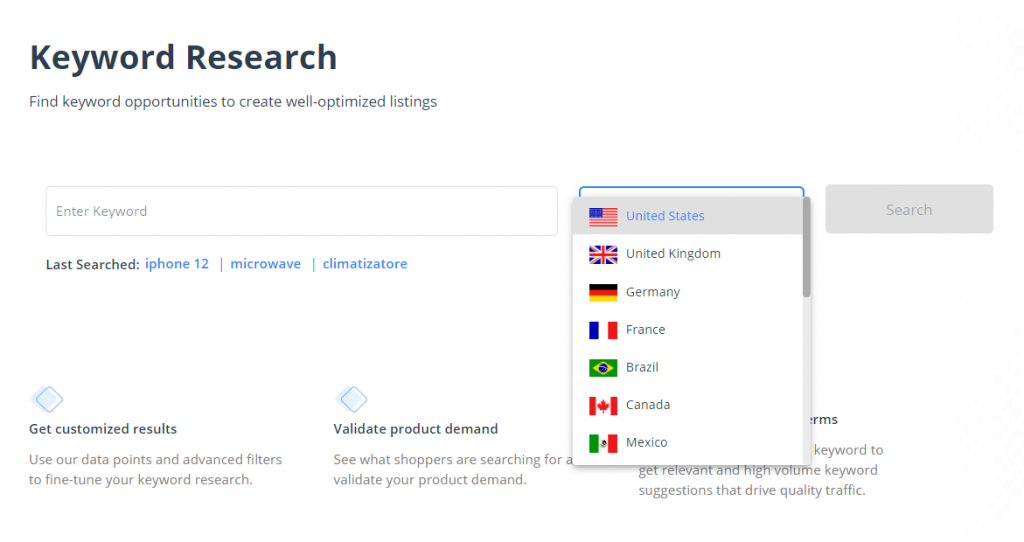Open last searched term iphone 12
Screen dimensions: 1024x542
point(177,264)
